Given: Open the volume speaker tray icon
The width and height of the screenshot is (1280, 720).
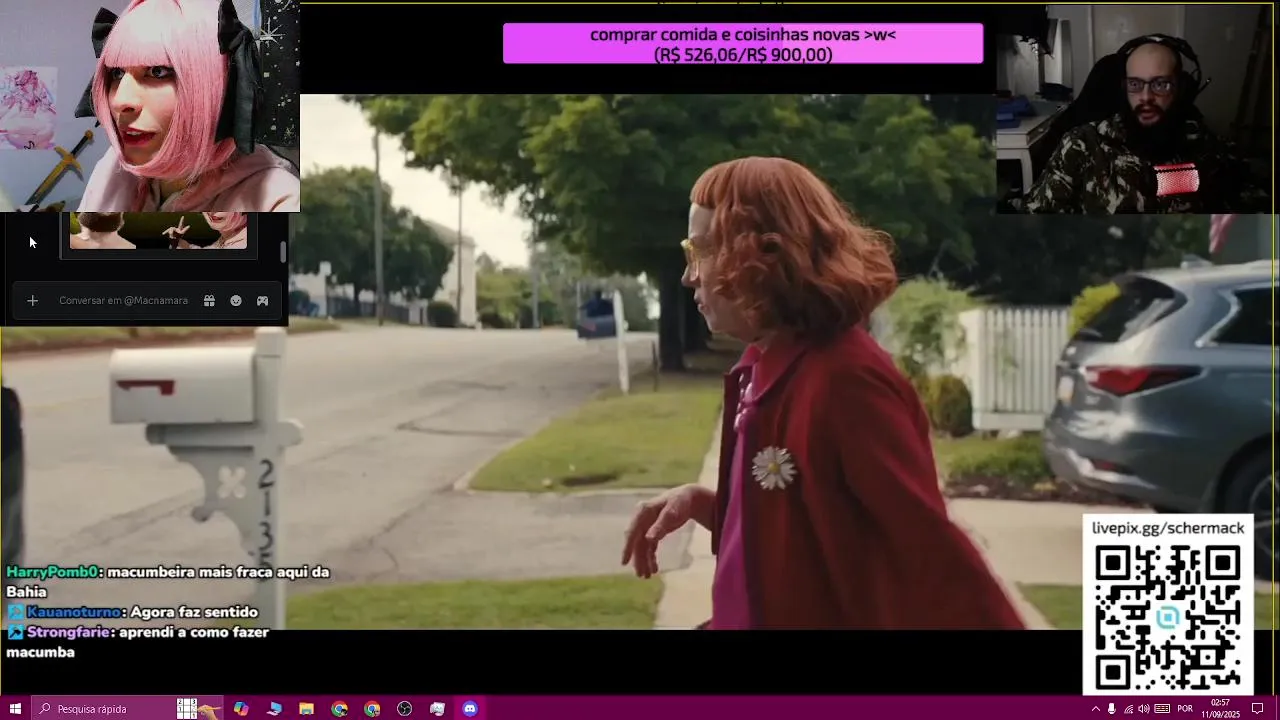Looking at the screenshot, I should tap(1144, 709).
